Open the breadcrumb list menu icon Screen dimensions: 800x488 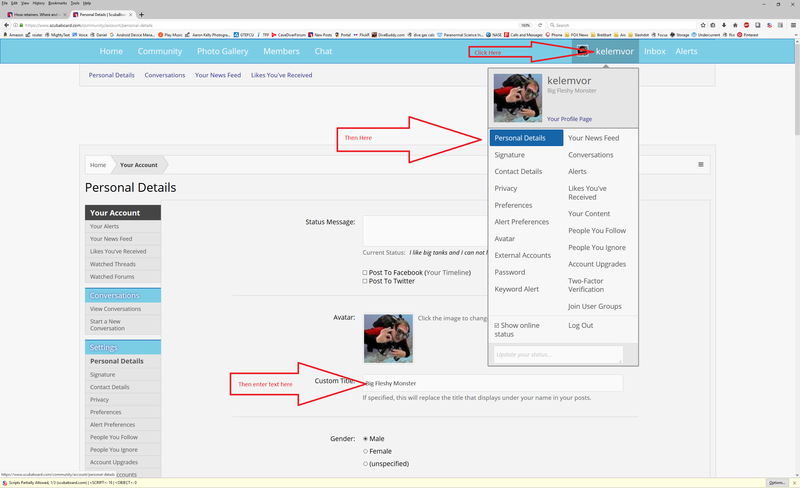tap(700, 164)
